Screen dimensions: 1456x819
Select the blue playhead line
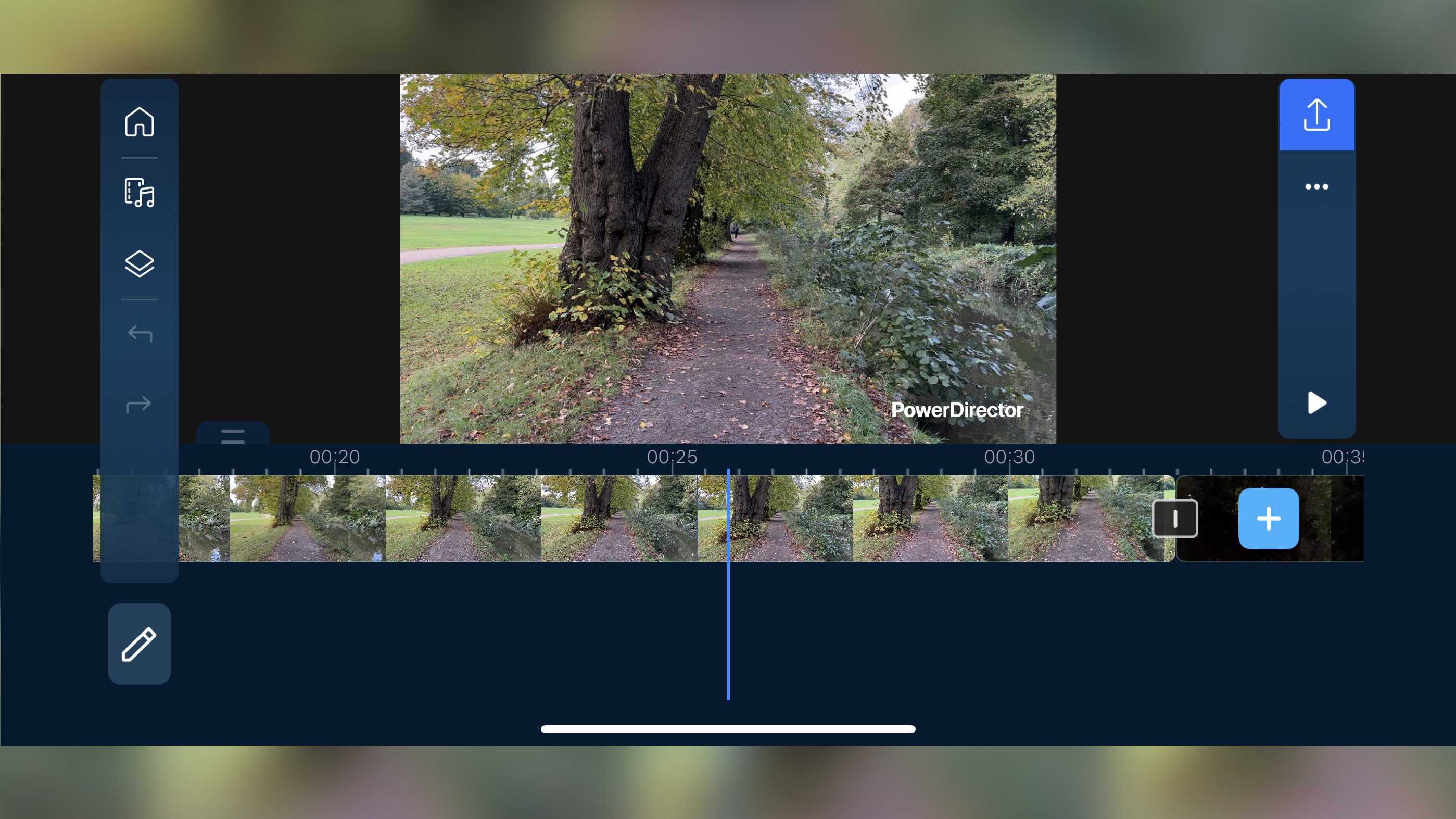click(x=728, y=585)
